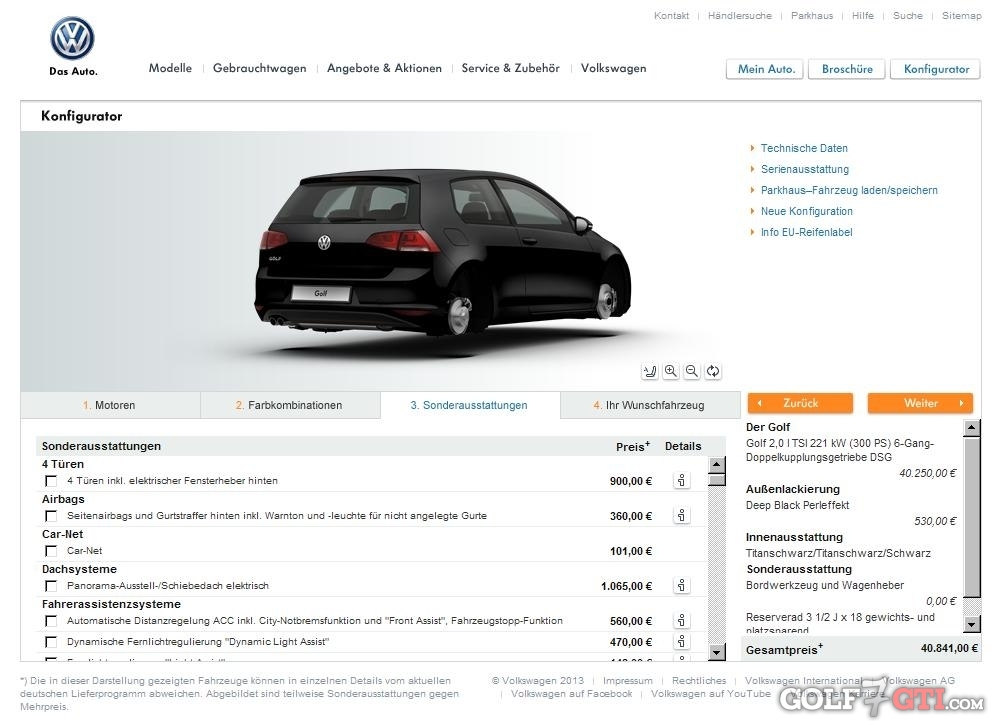
Task: Open Händlersuche link in top bar
Action: (740, 16)
